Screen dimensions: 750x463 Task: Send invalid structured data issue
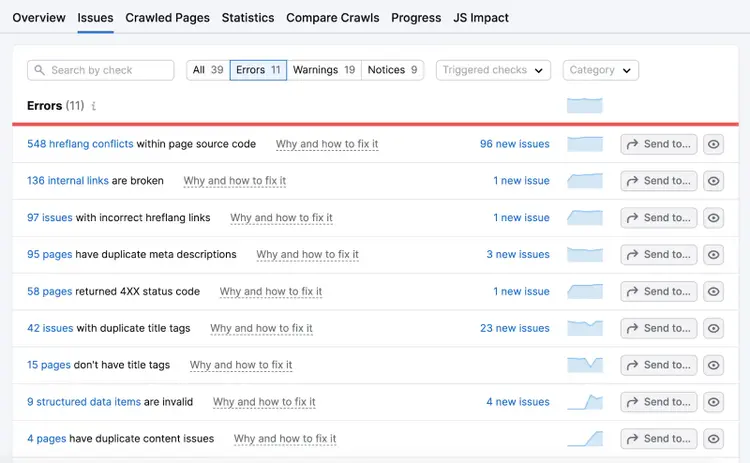[659, 402]
